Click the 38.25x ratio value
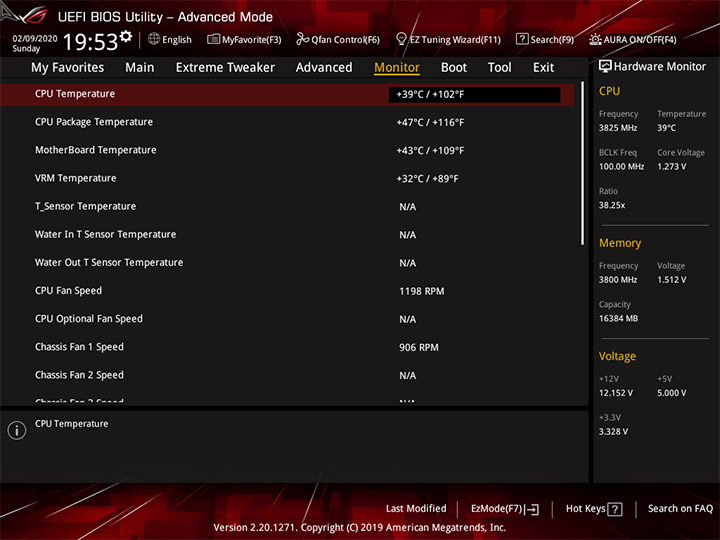Screen dimensions: 720x540 (x=612, y=205)
